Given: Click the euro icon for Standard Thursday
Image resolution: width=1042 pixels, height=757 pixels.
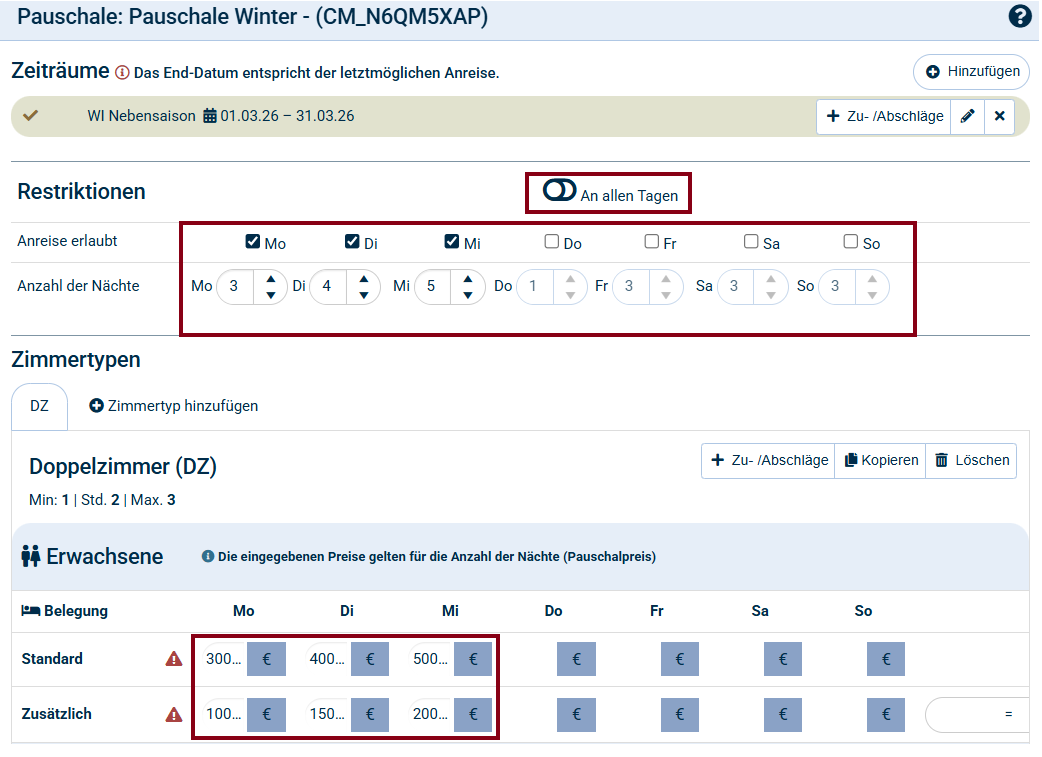Looking at the screenshot, I should (576, 659).
